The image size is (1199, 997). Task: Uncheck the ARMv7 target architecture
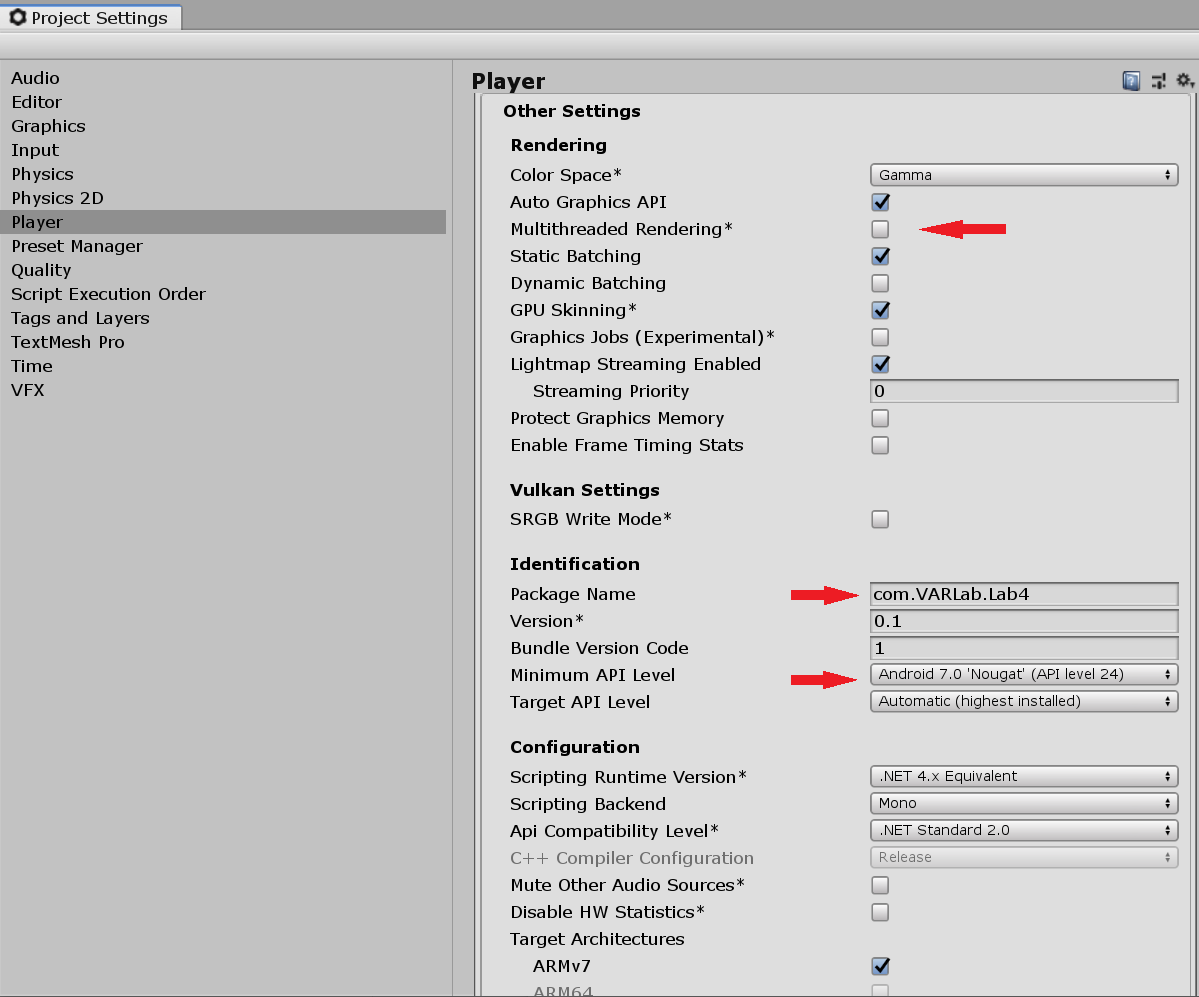pyautogui.click(x=880, y=966)
